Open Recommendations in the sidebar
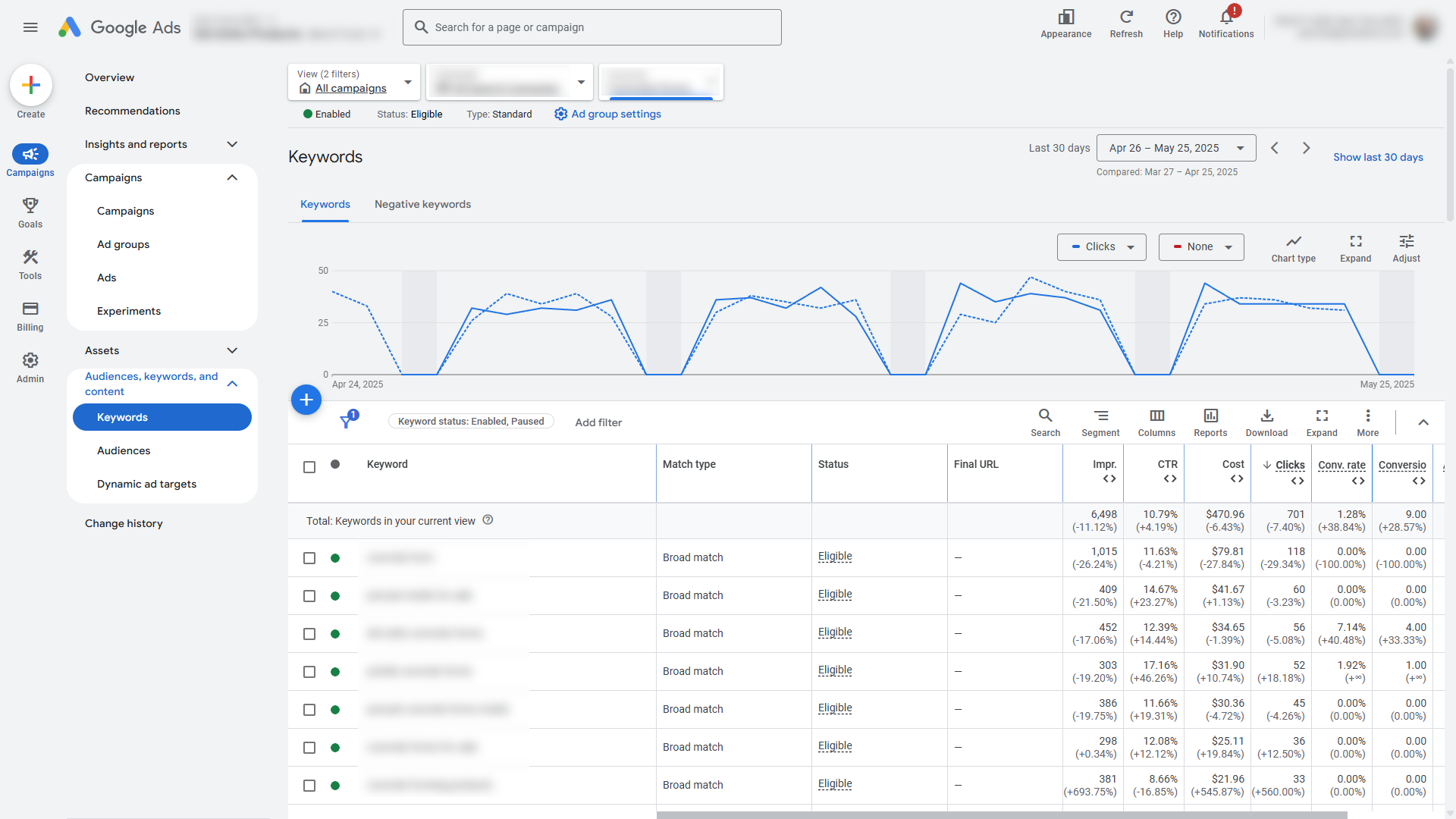 [133, 111]
